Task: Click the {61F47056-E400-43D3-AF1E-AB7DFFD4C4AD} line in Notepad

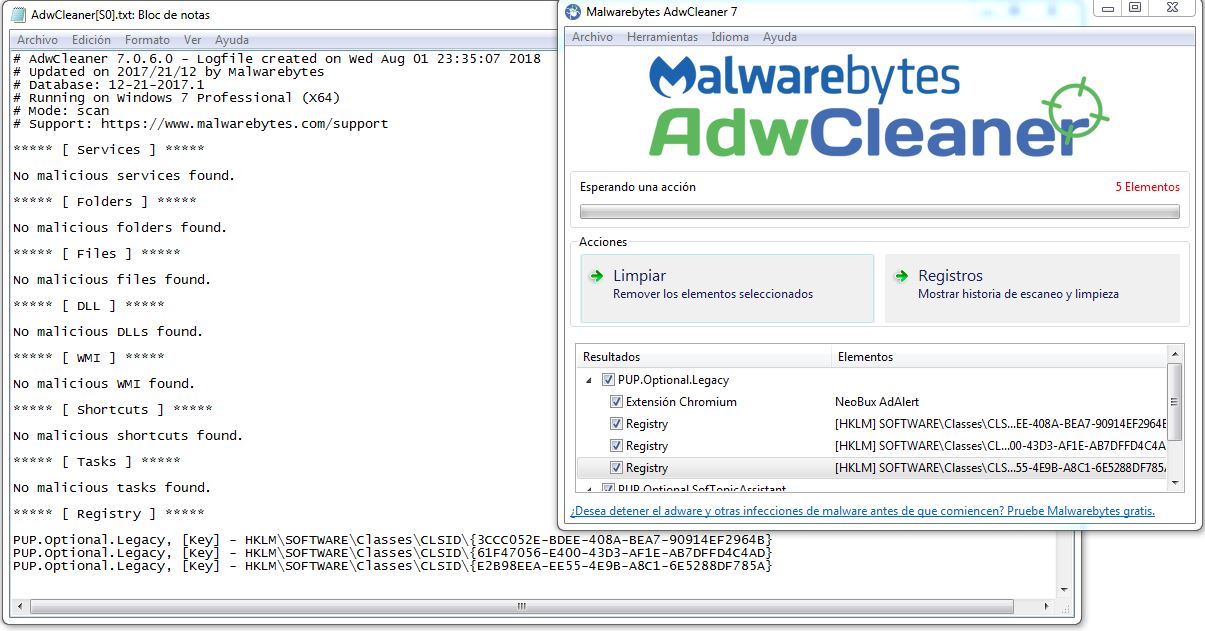Action: tap(392, 552)
